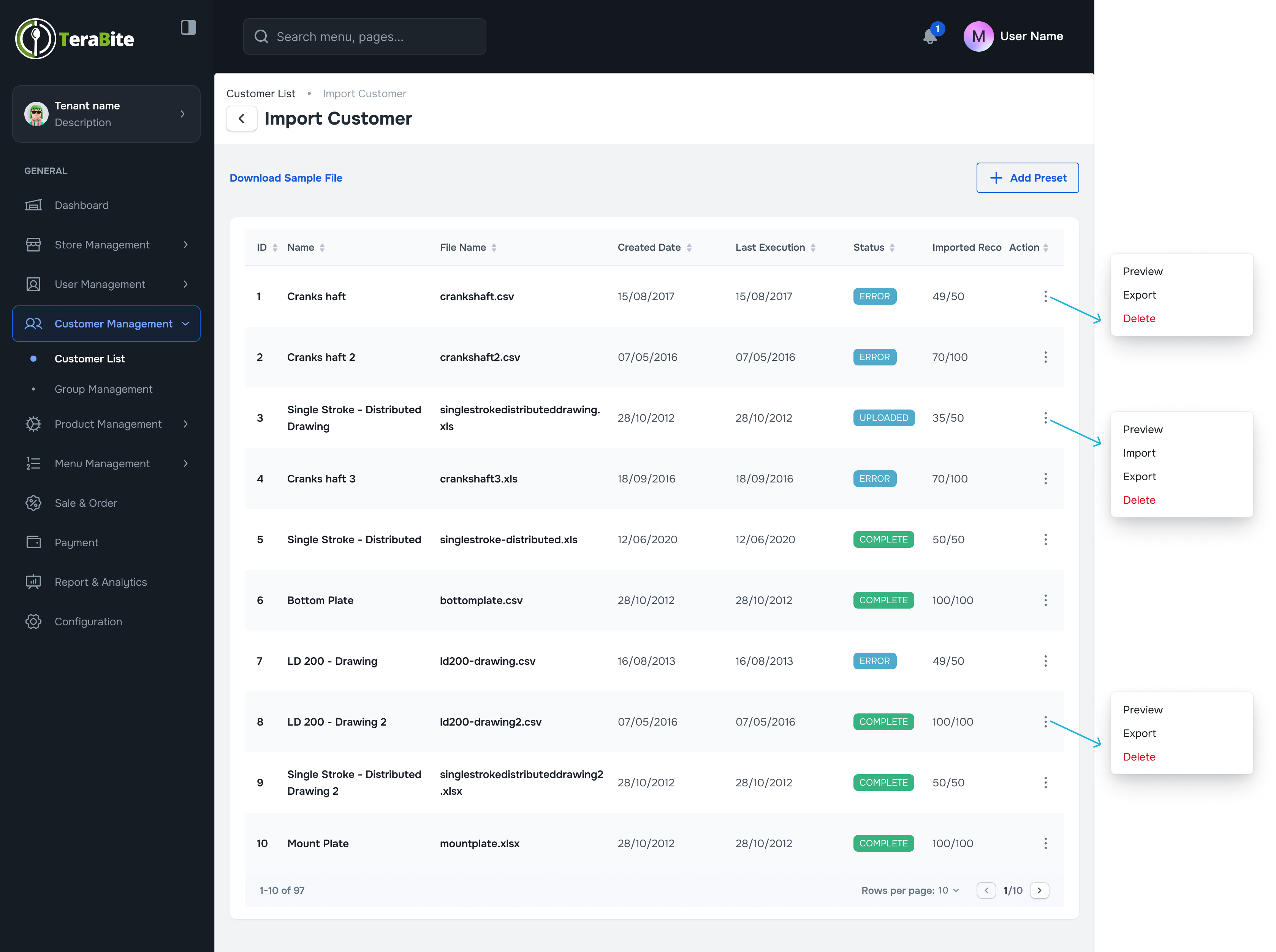Toggle the sidebar collapse icon
This screenshot has width=1276, height=952.
(x=188, y=27)
